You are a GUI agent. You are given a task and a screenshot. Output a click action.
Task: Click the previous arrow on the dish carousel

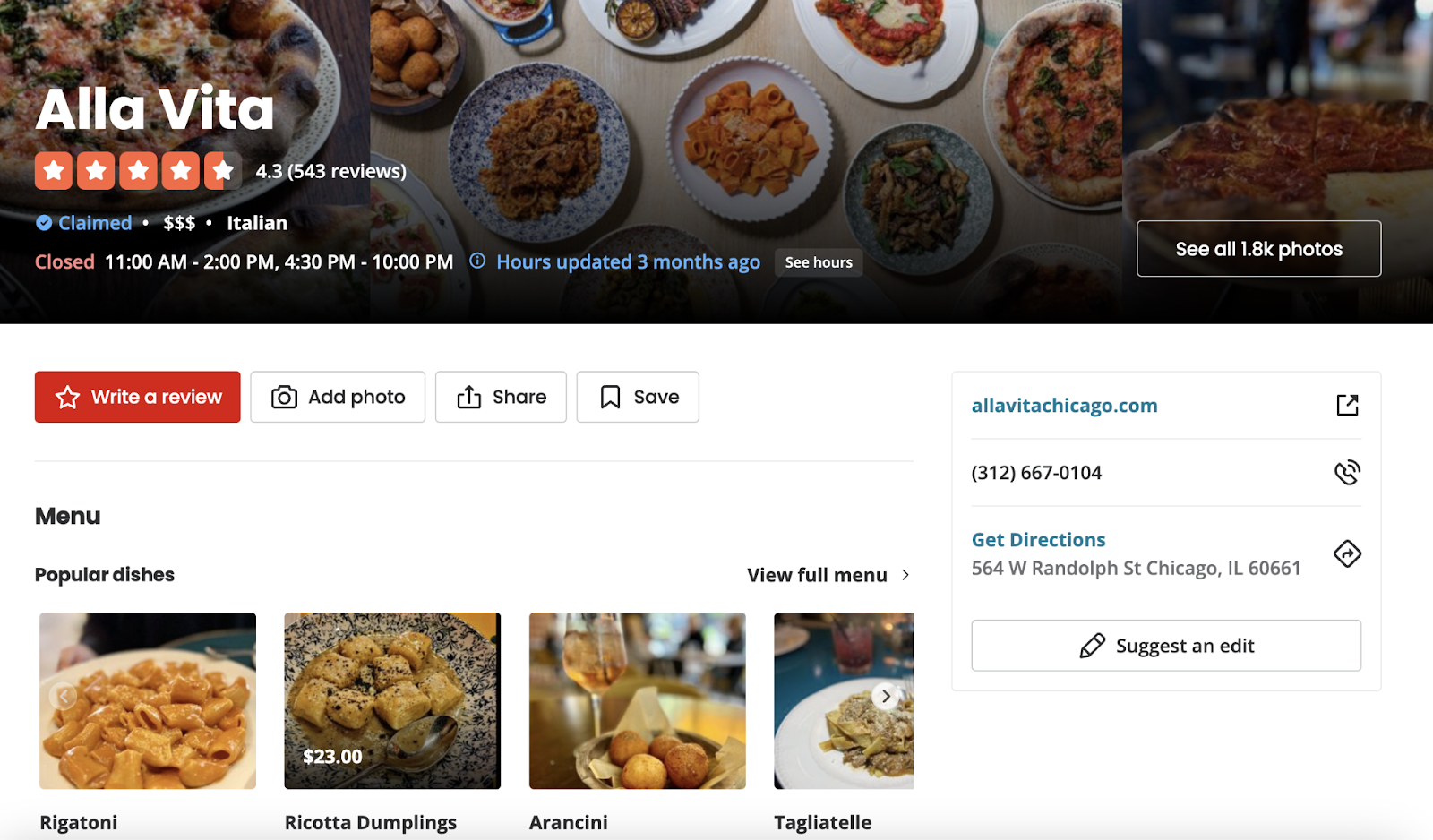coord(63,696)
